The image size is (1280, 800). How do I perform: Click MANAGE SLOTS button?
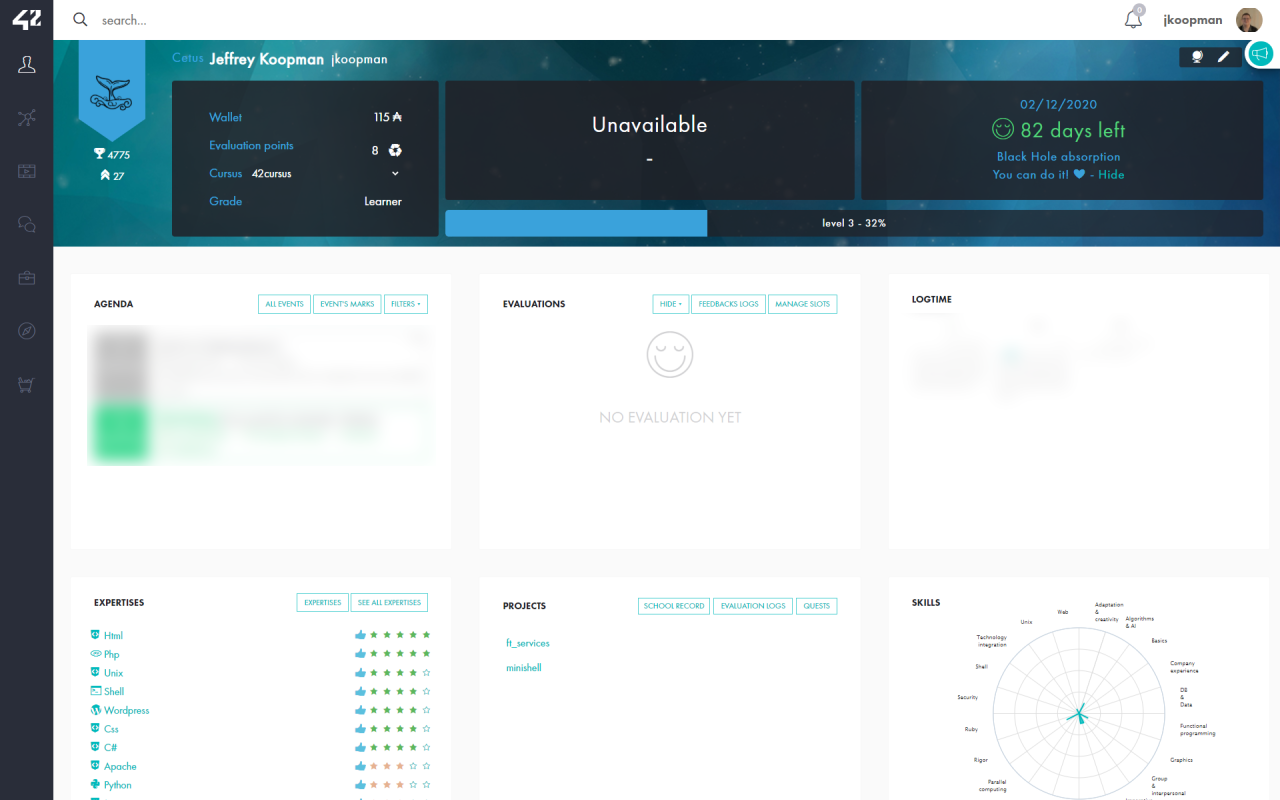803,304
